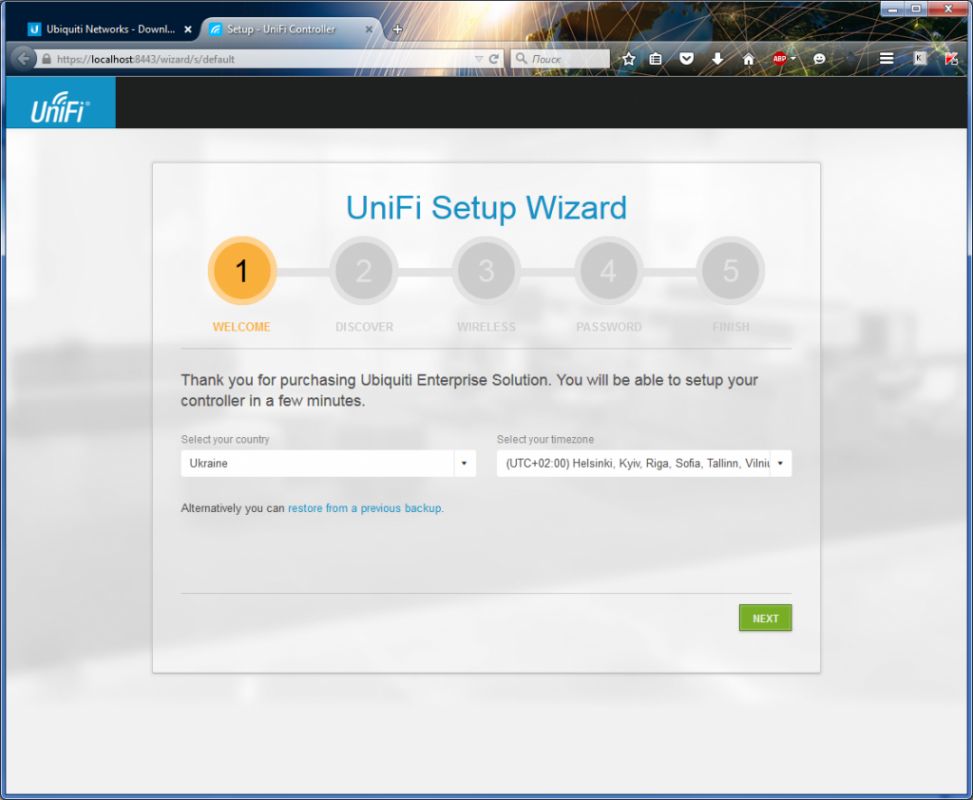Click the browser back arrow button
The width and height of the screenshot is (973, 800).
coord(24,59)
